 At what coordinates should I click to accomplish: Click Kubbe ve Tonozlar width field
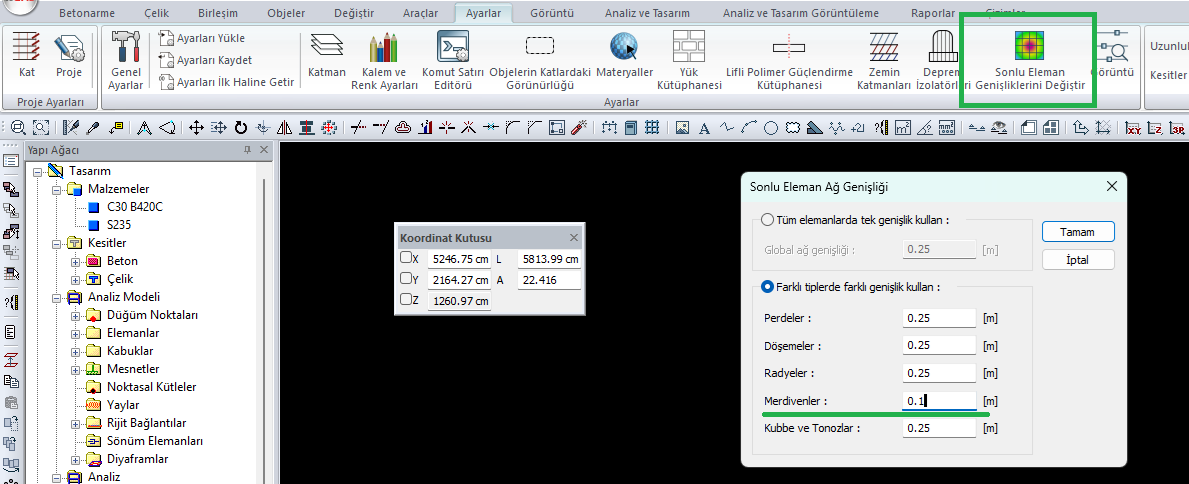tap(939, 428)
